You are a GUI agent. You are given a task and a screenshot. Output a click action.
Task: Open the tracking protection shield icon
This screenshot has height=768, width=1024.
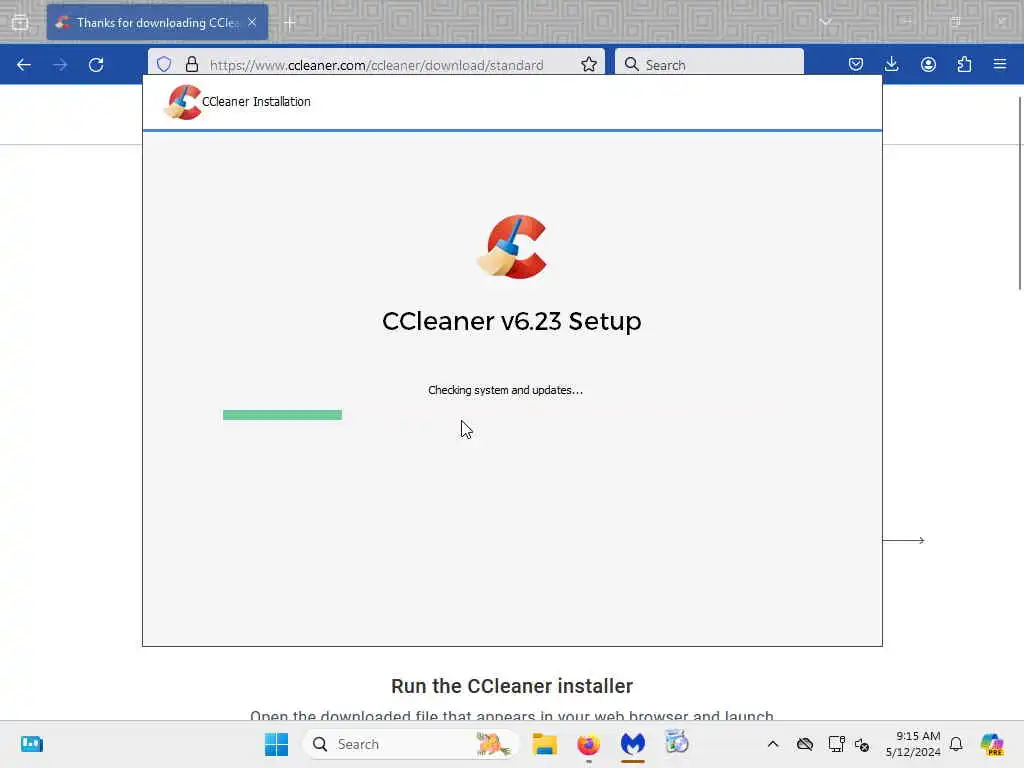(164, 64)
